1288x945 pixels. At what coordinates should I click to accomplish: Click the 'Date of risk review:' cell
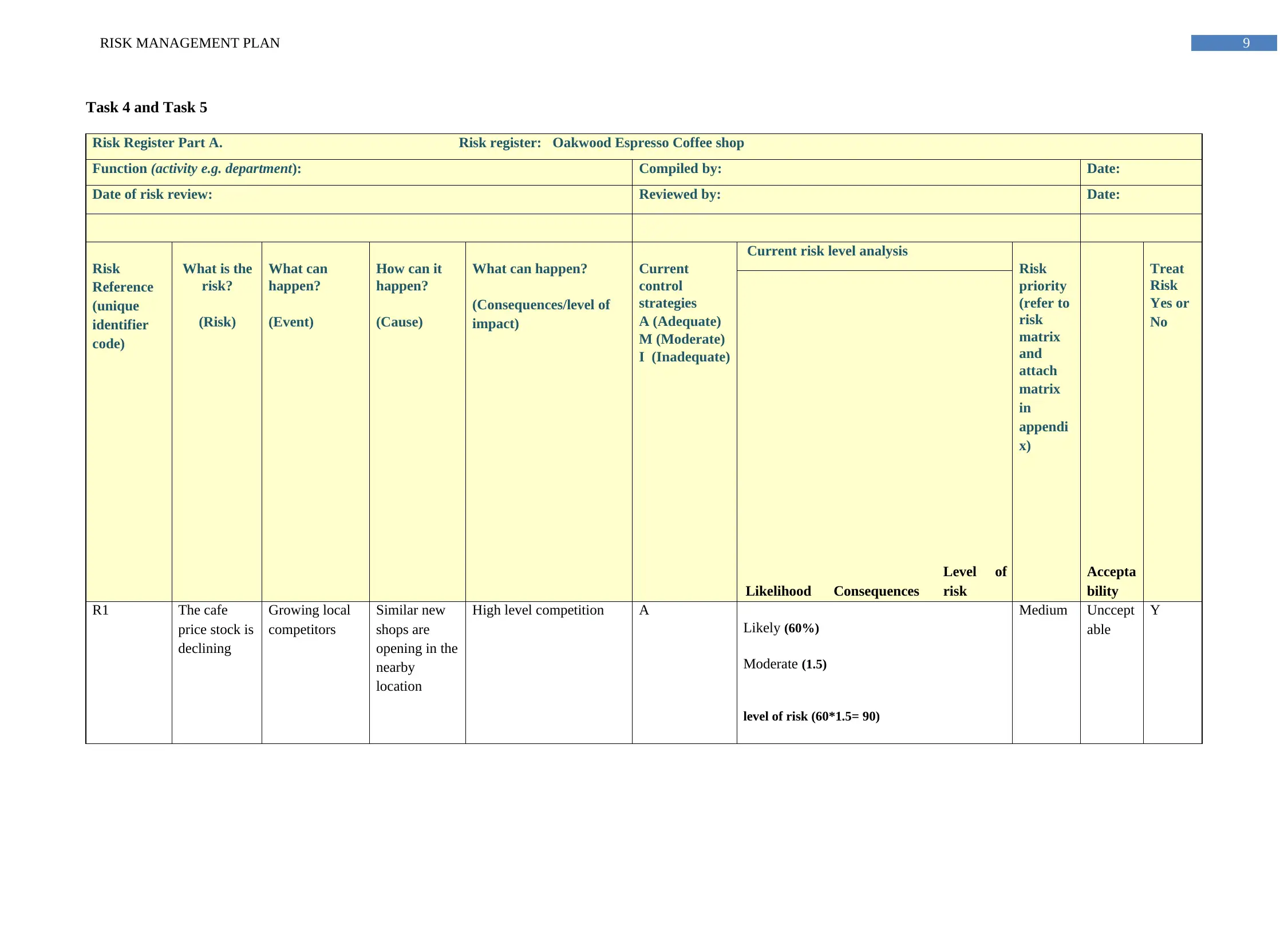pyautogui.click(x=359, y=199)
